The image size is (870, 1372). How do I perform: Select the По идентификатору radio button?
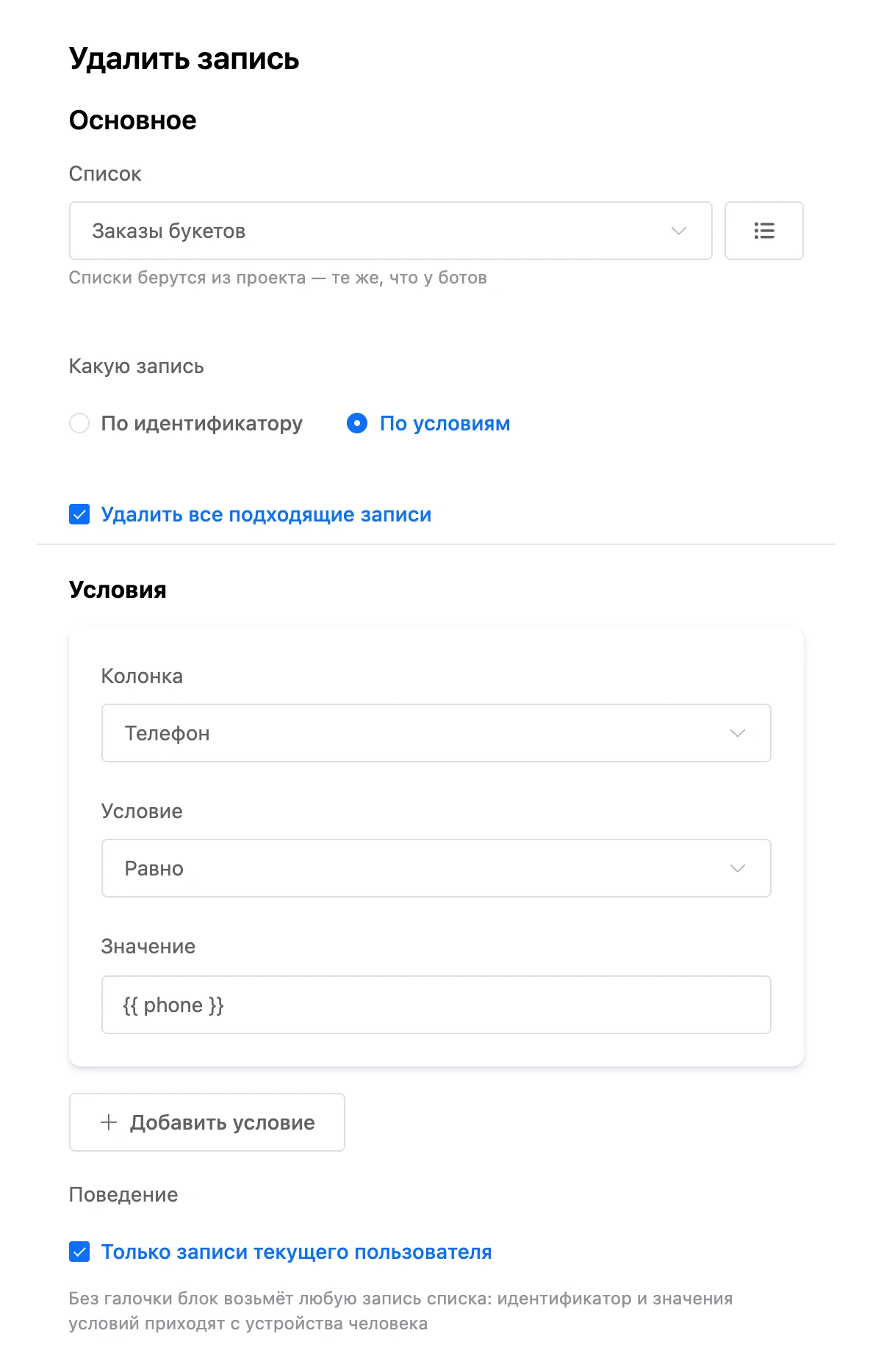pos(79,423)
